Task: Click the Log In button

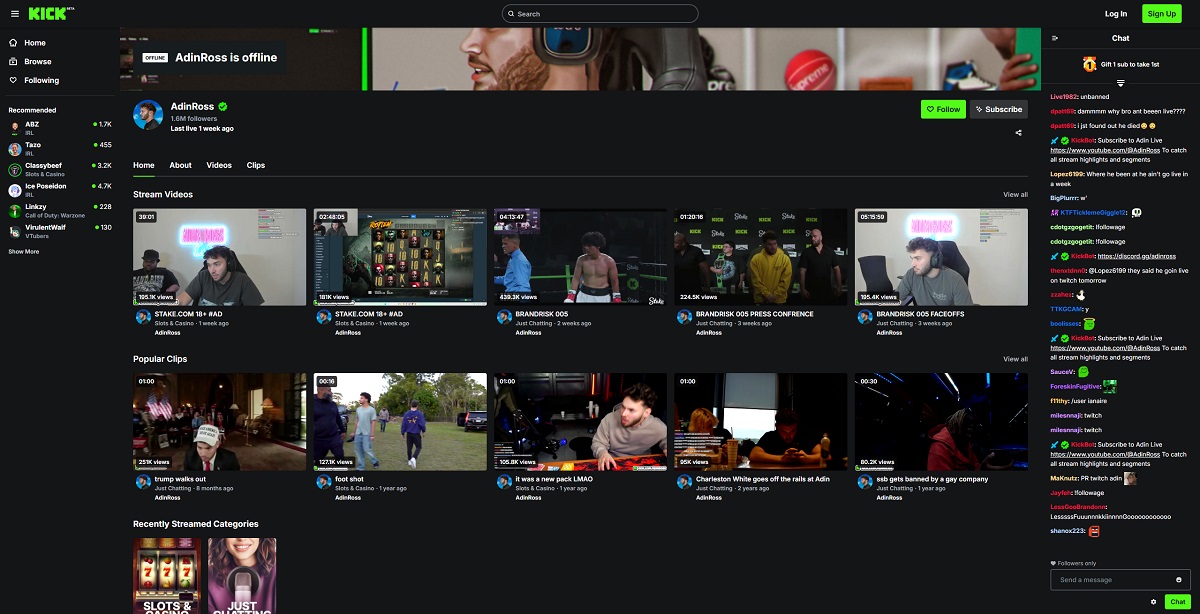Action: (x=1116, y=14)
